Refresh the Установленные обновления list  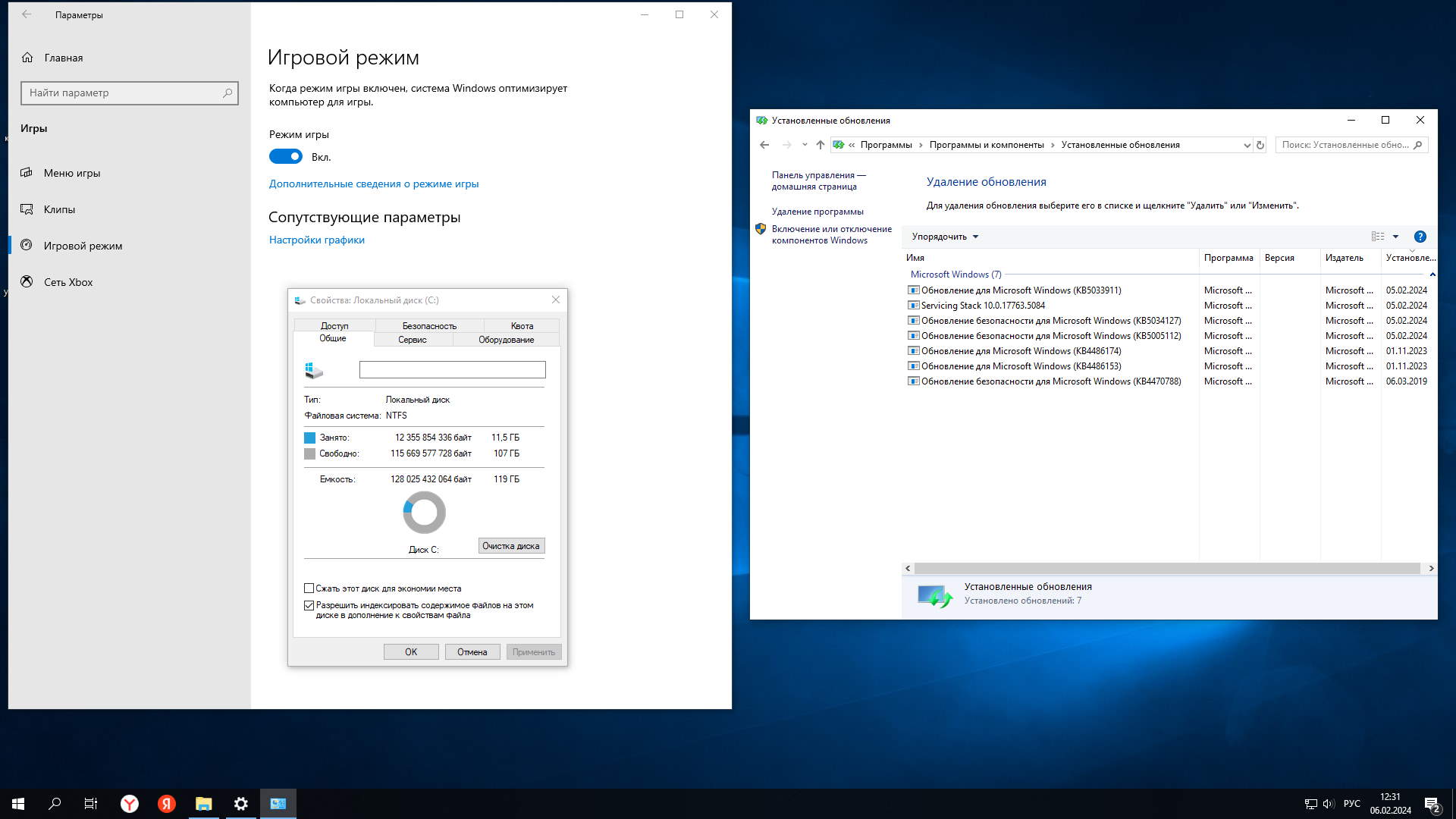pyautogui.click(x=1260, y=145)
